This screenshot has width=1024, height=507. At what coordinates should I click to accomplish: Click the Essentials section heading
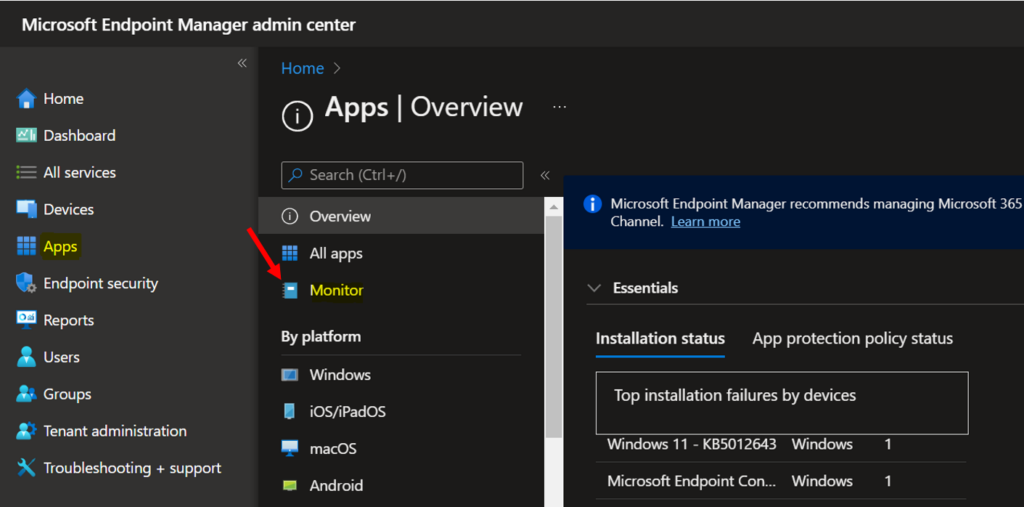coord(645,288)
